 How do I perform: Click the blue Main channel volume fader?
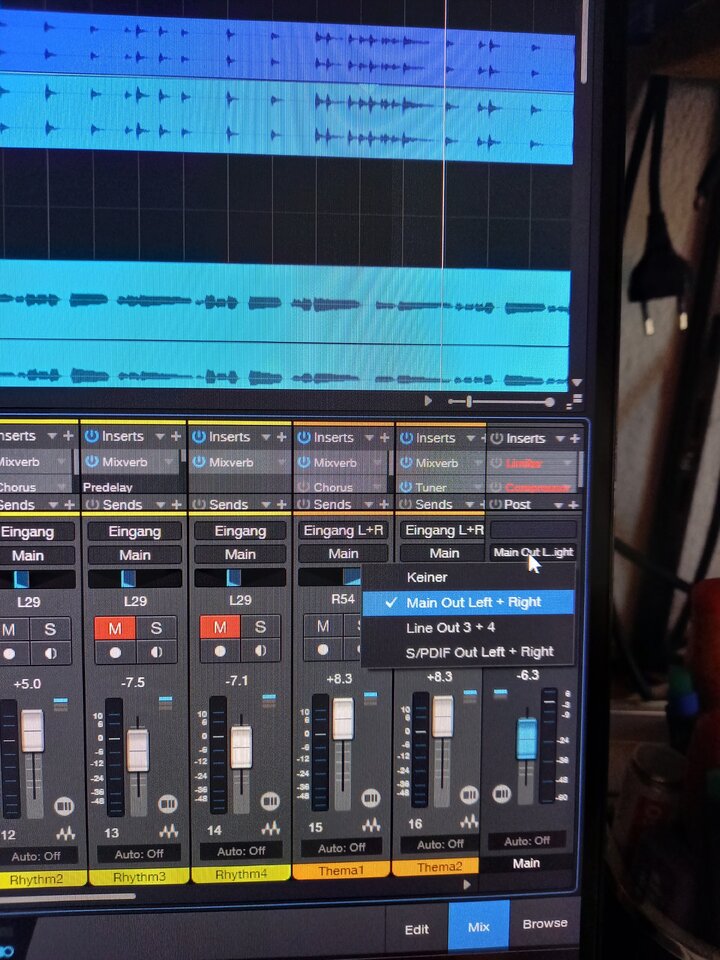pos(527,738)
